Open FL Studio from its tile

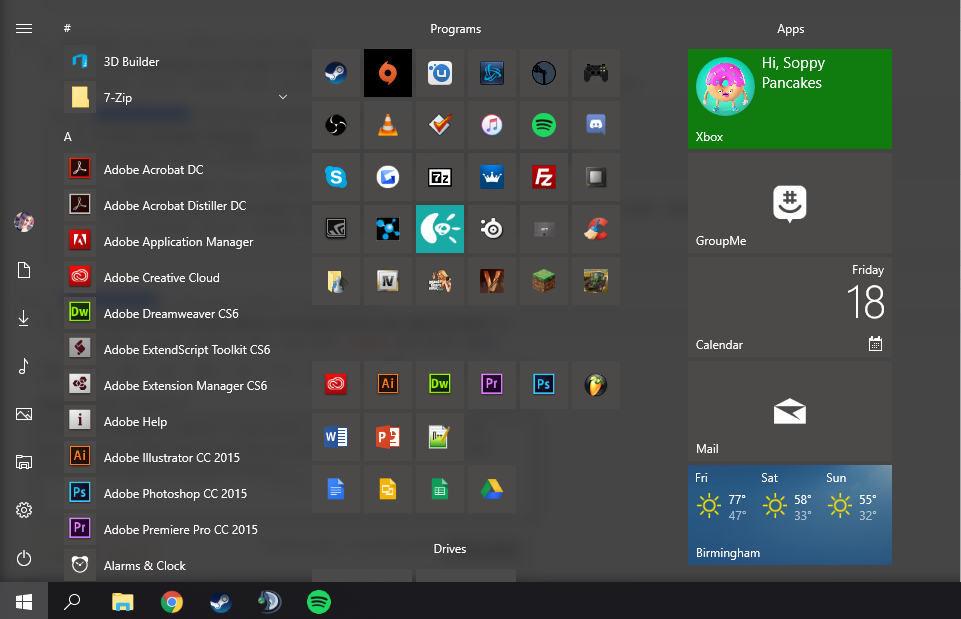pos(595,384)
